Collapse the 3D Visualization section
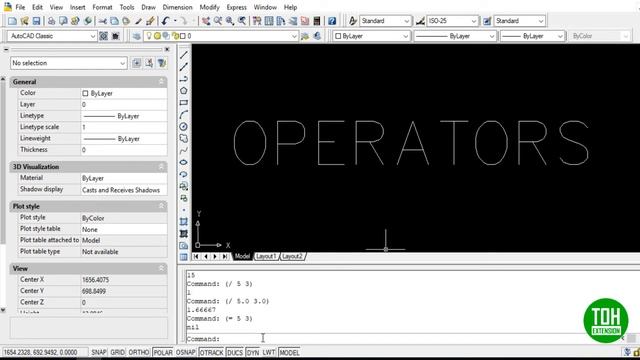640x360 pixels. 161,167
